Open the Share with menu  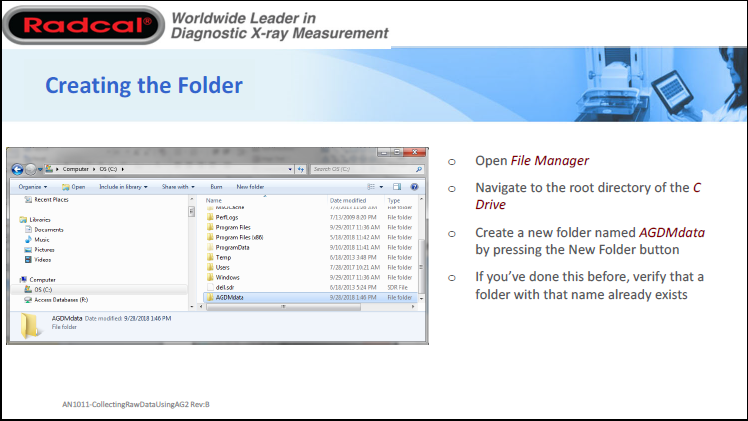178,187
